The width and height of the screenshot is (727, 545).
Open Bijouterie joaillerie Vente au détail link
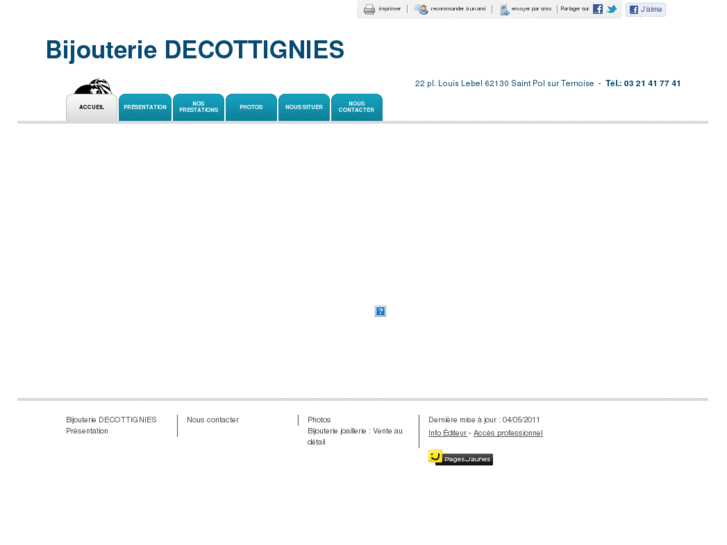355,436
